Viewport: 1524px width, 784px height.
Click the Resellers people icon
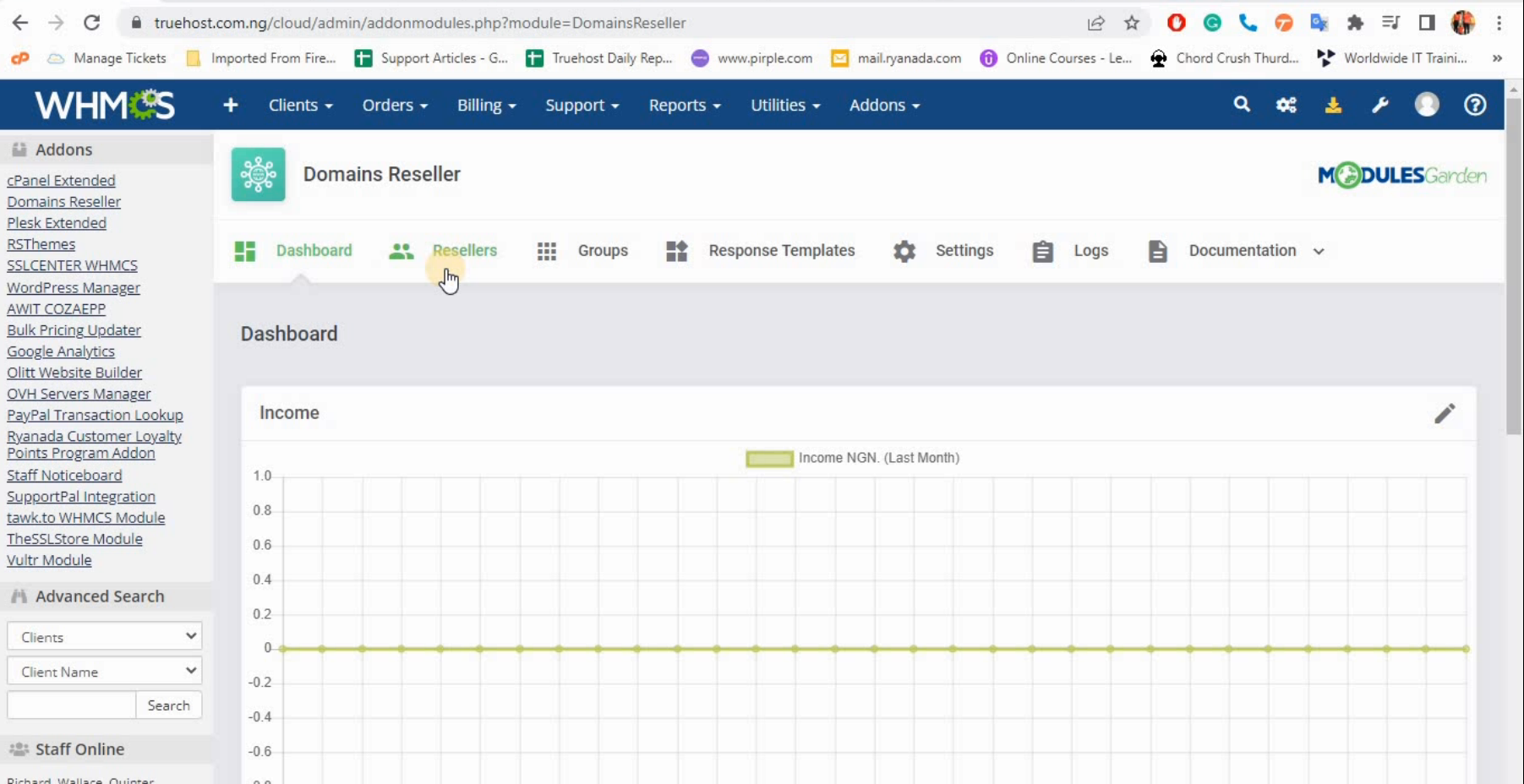pyautogui.click(x=401, y=251)
